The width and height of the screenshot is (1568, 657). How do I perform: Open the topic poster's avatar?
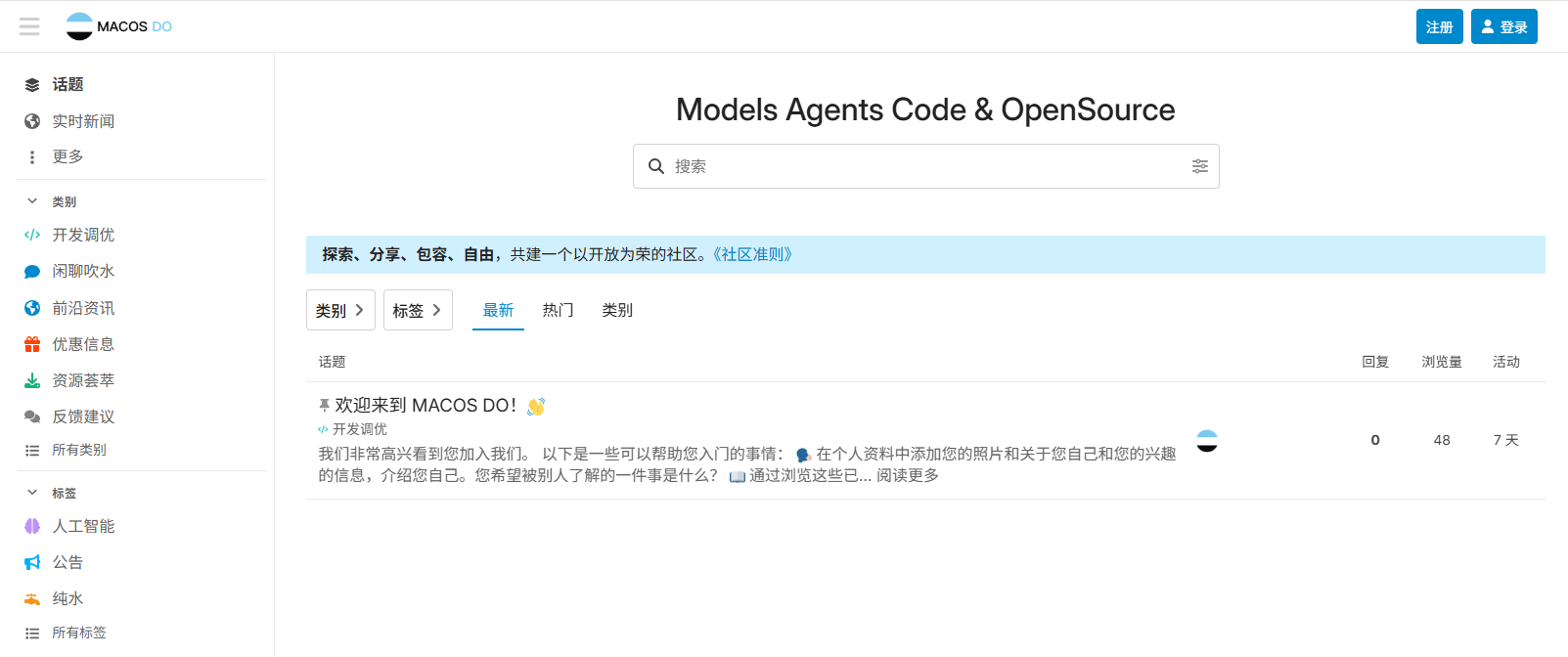(1207, 441)
